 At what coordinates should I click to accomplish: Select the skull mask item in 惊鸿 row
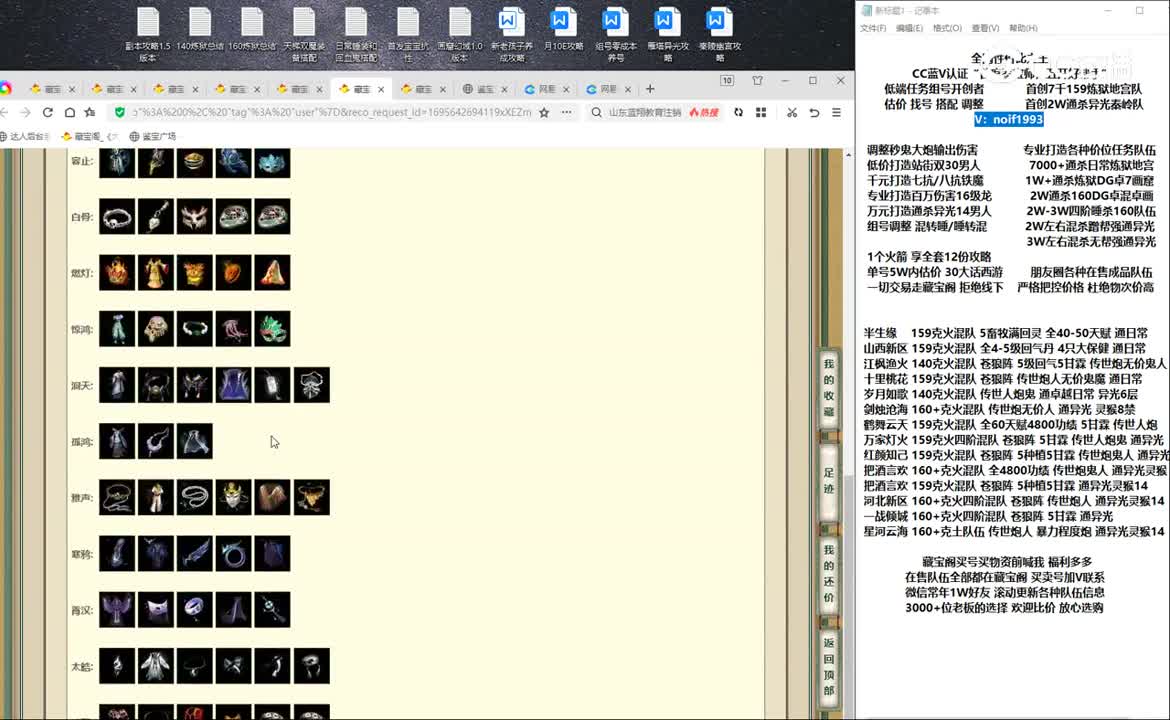pyautogui.click(x=156, y=328)
